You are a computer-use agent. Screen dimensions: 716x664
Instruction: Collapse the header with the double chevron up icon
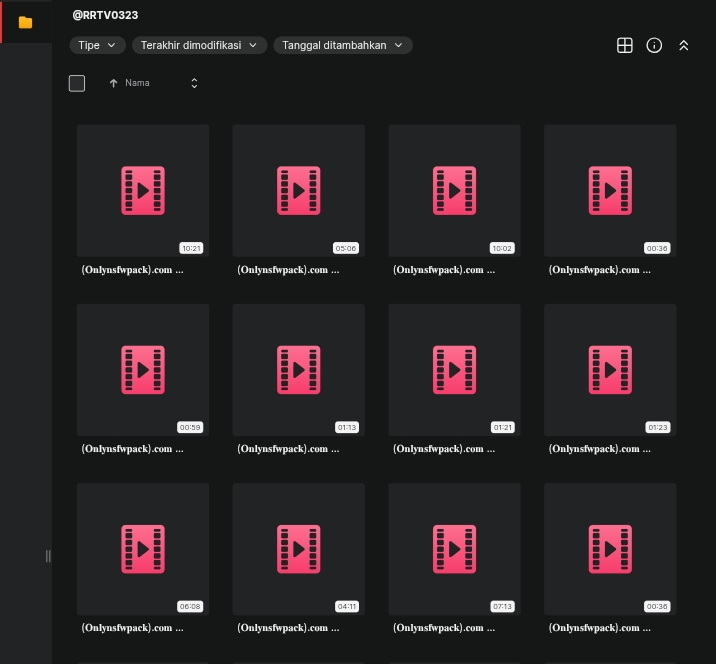(683, 45)
